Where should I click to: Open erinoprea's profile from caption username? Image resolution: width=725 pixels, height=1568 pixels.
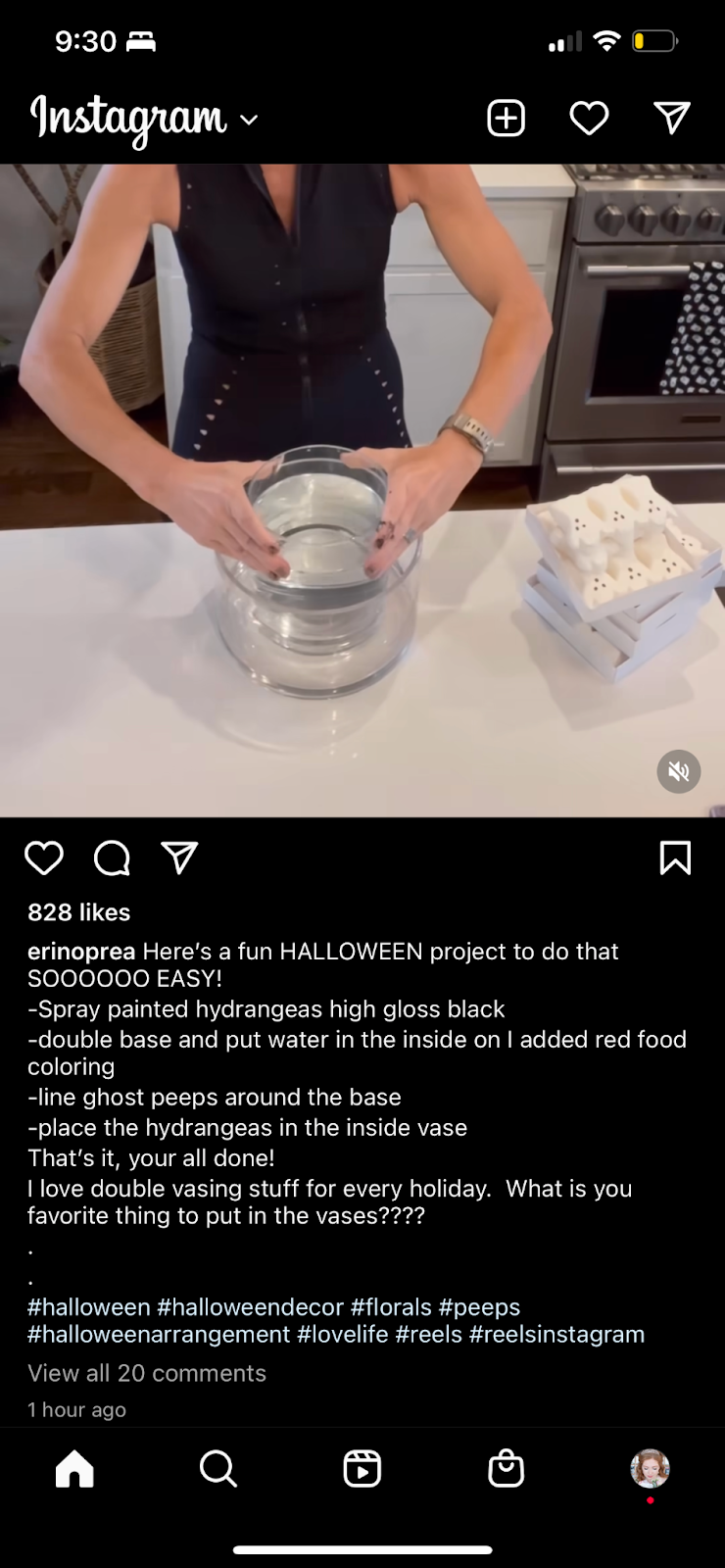(x=81, y=952)
